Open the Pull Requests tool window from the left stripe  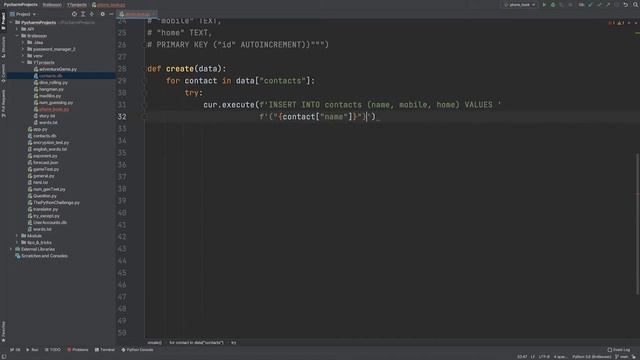pos(3,104)
